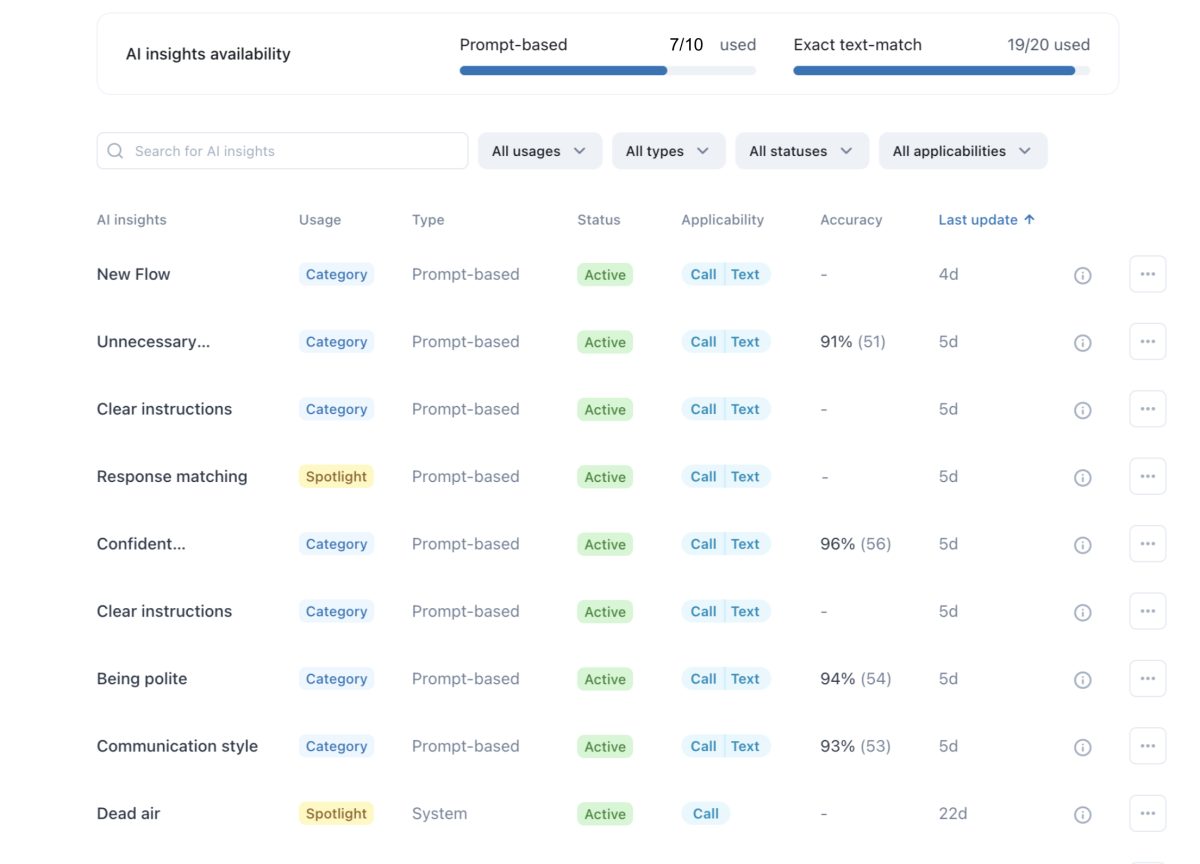Viewport: 1200px width, 864px height.
Task: Open the more options menu for New Flow
Action: pyautogui.click(x=1147, y=274)
